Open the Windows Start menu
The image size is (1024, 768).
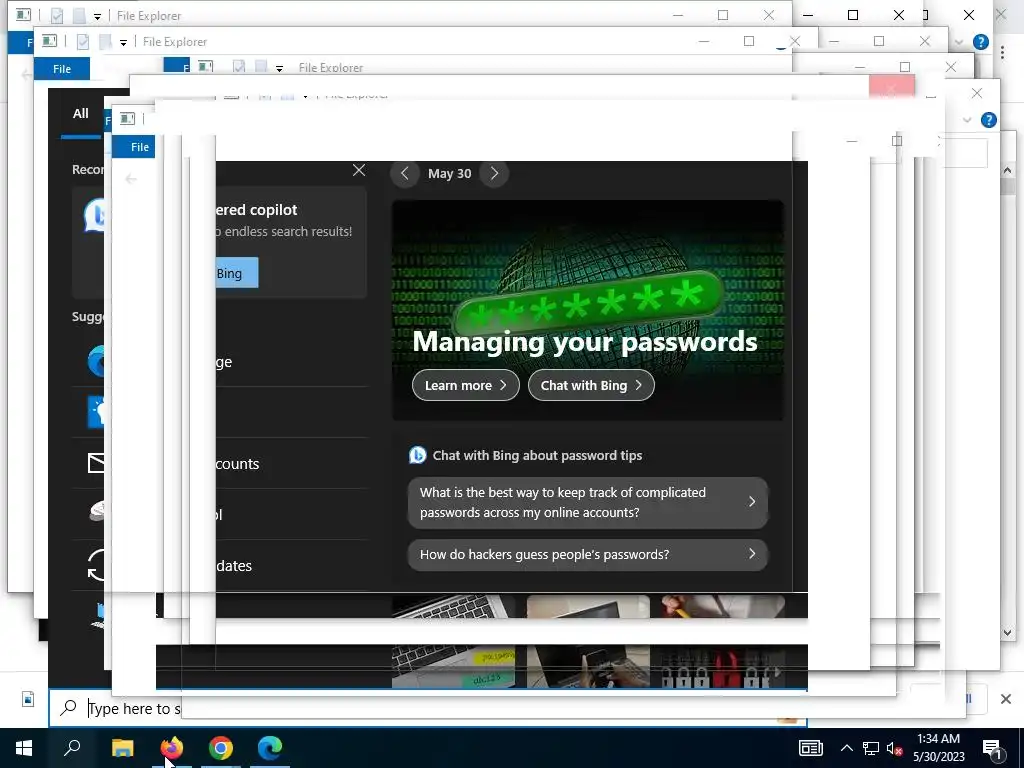pyautogui.click(x=24, y=748)
